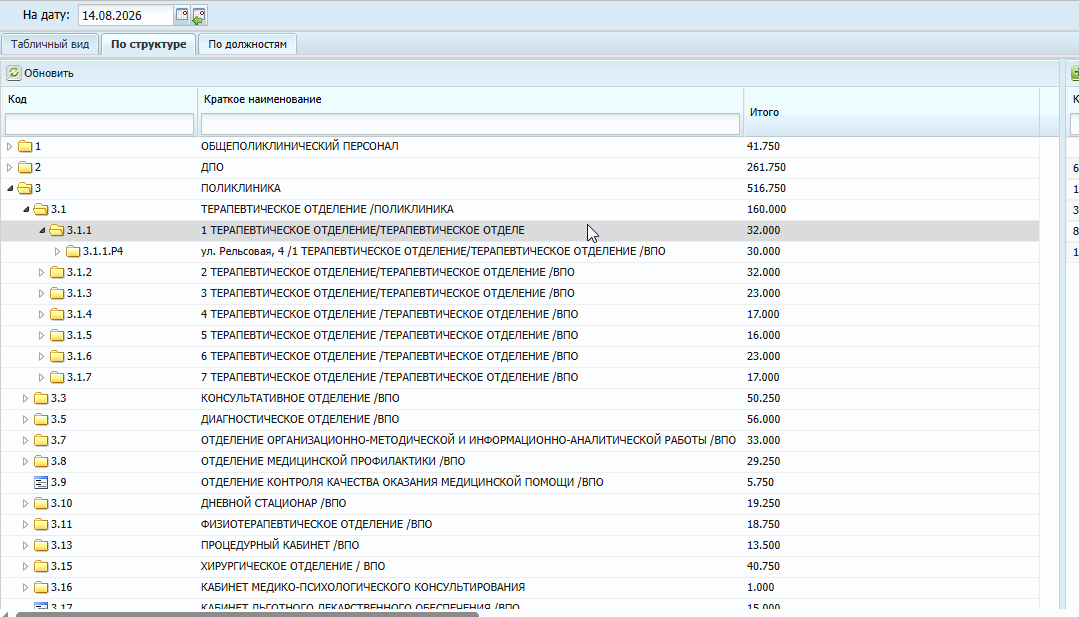Image resolution: width=1079 pixels, height=617 pixels.
Task: Click the folder icon for row 3.1.1.Р4
Action: tap(73, 251)
